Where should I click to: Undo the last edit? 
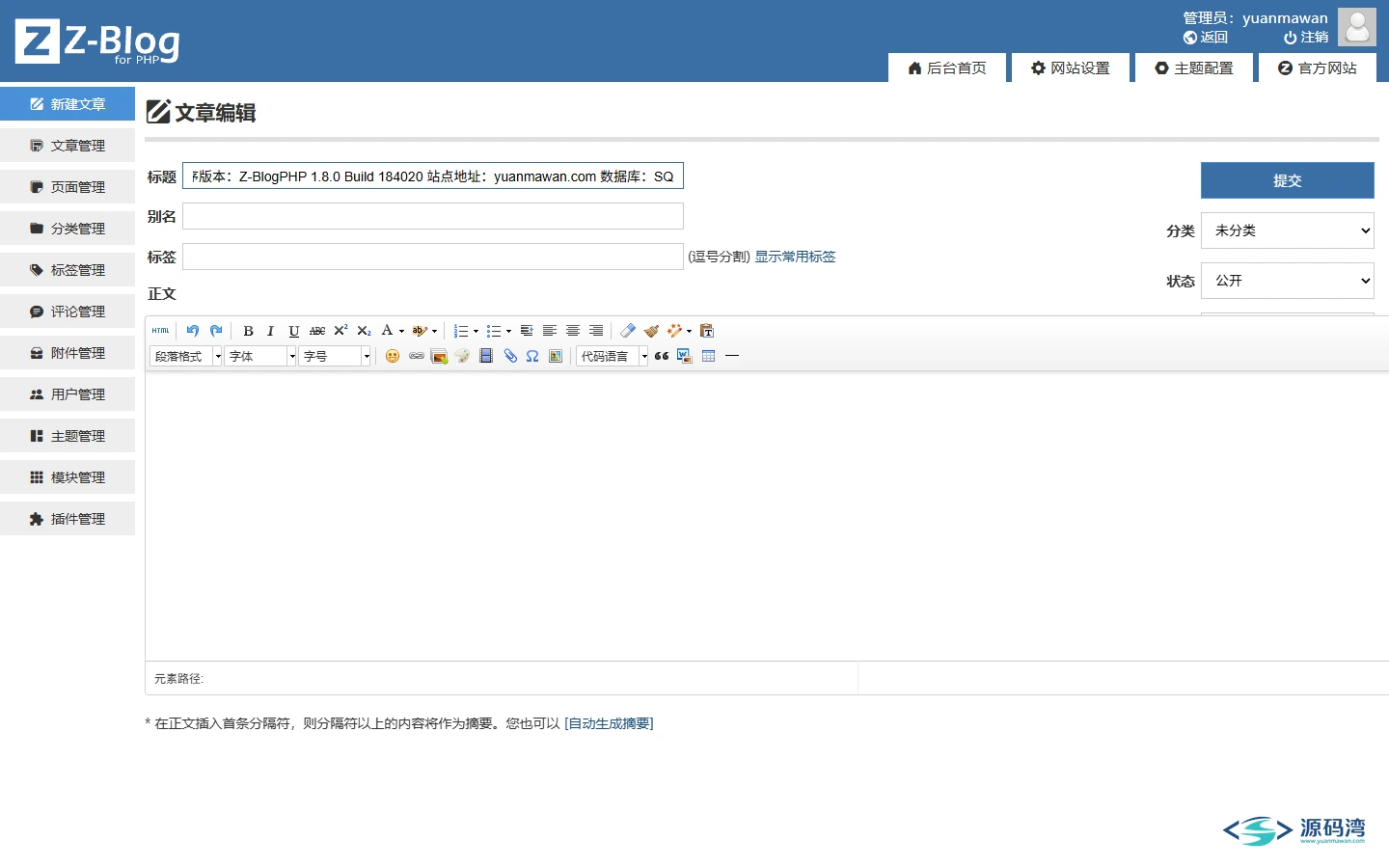point(193,331)
